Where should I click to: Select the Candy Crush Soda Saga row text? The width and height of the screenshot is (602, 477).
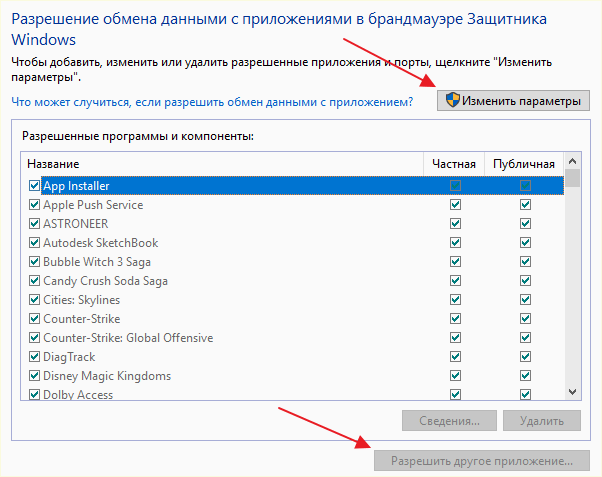coord(105,281)
